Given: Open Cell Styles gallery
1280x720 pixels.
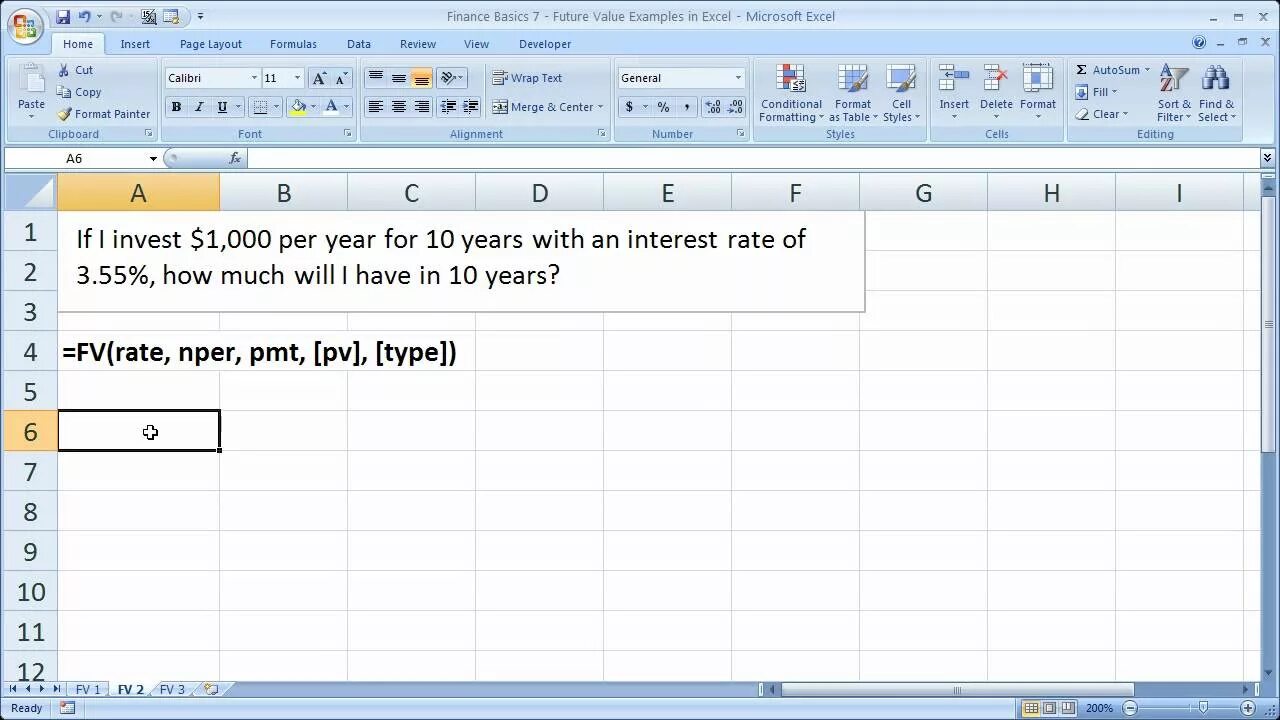Looking at the screenshot, I should click(901, 94).
